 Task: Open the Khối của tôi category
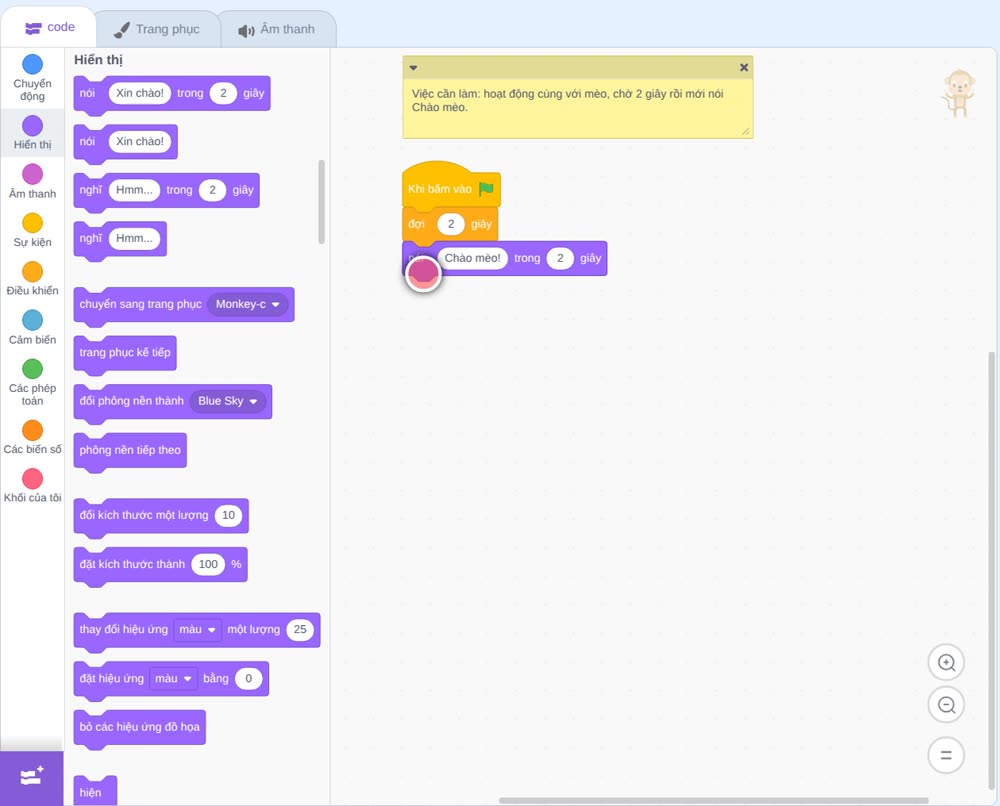point(33,486)
